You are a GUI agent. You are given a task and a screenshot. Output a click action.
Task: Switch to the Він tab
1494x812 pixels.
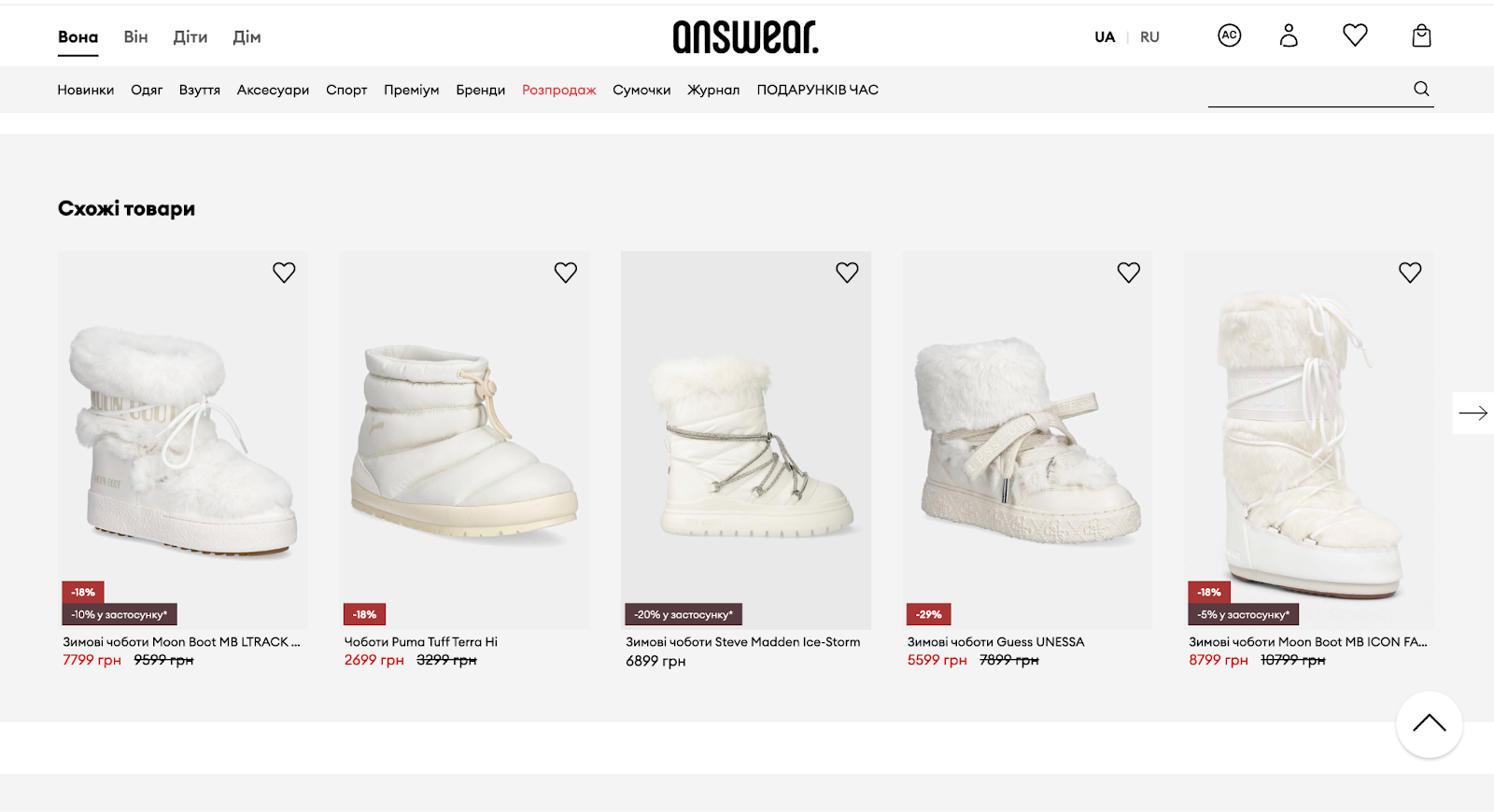click(x=135, y=36)
